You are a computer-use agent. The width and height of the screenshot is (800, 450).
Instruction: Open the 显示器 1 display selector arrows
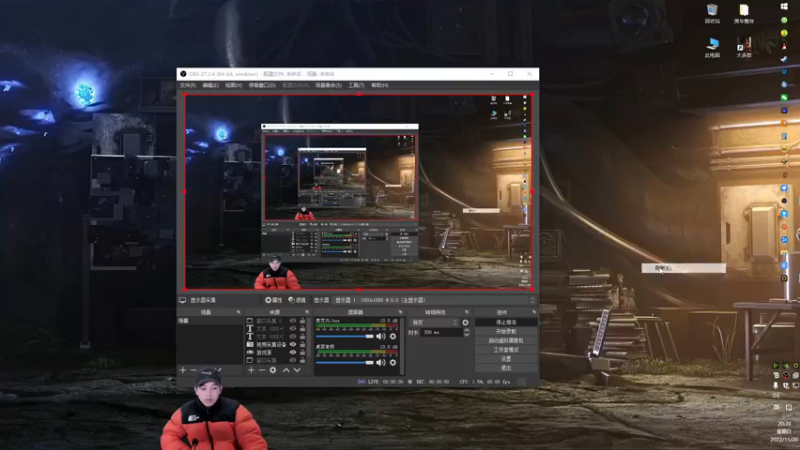(533, 300)
